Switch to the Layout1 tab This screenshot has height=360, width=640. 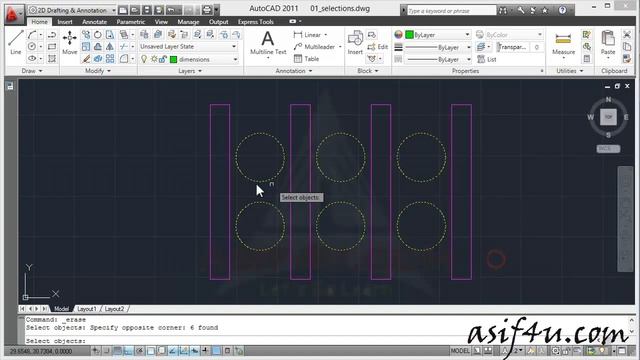[87, 309]
